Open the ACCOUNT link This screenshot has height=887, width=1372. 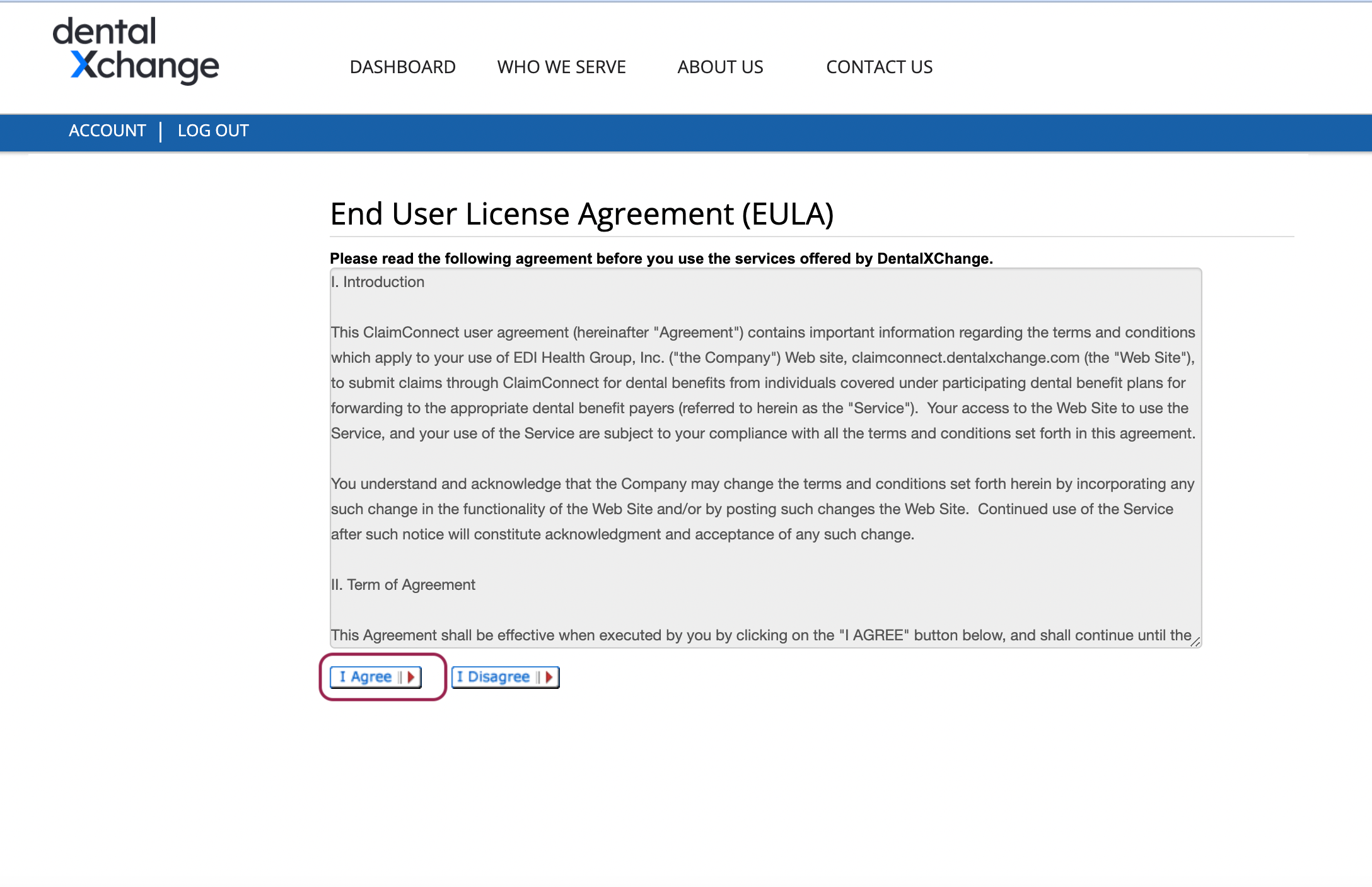(x=107, y=131)
